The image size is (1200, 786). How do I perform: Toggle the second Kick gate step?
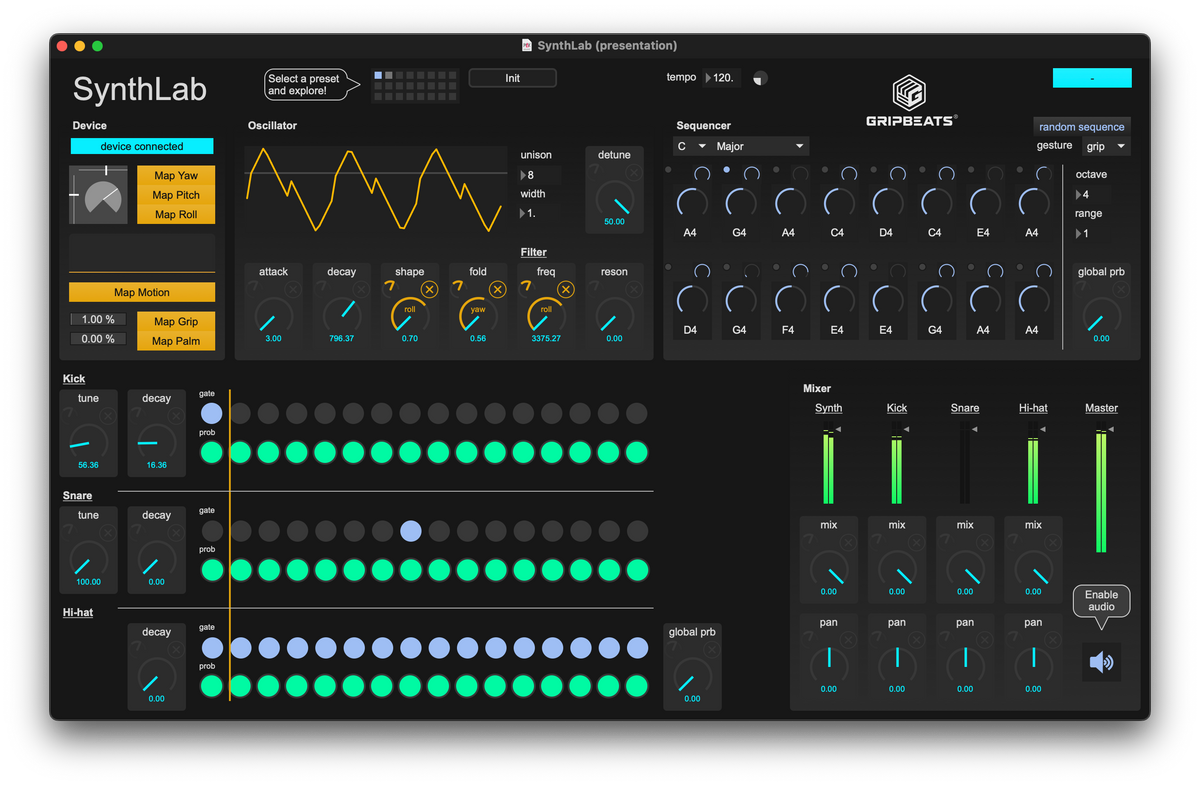click(240, 413)
